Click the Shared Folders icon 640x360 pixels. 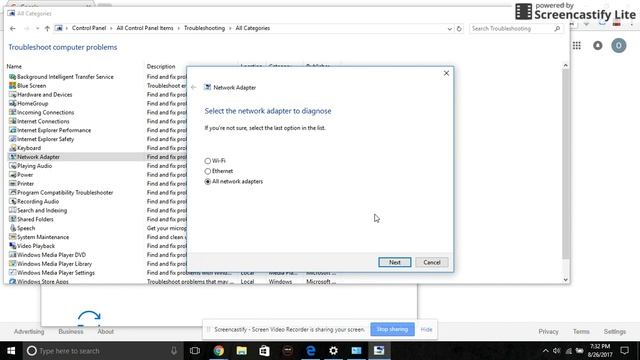pos(13,219)
